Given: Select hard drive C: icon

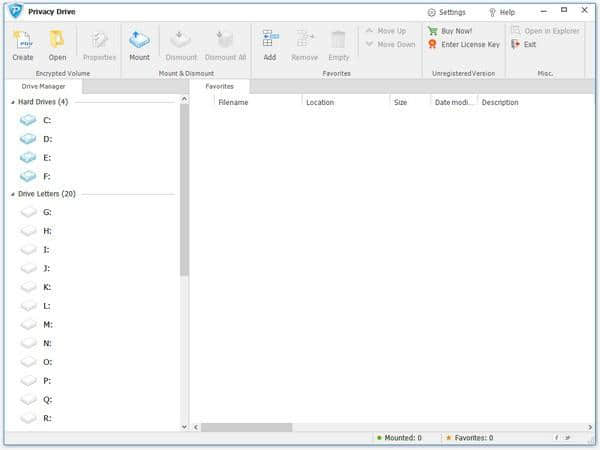Looking at the screenshot, I should coord(28,120).
